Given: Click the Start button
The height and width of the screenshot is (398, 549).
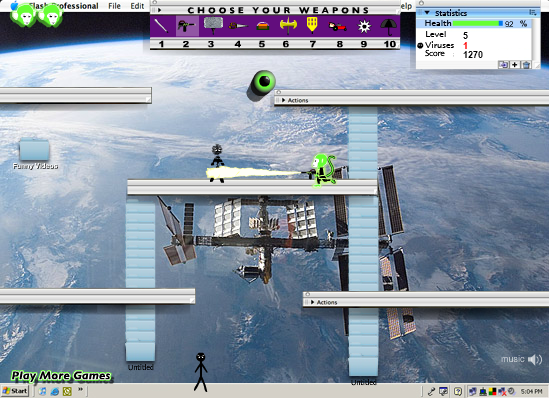Looking at the screenshot, I should coord(15,391).
